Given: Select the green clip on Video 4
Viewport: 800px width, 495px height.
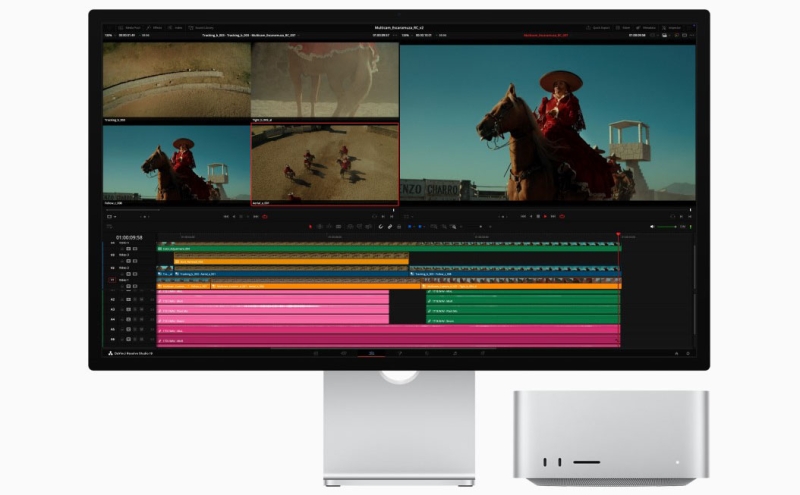Looking at the screenshot, I should coord(389,248).
